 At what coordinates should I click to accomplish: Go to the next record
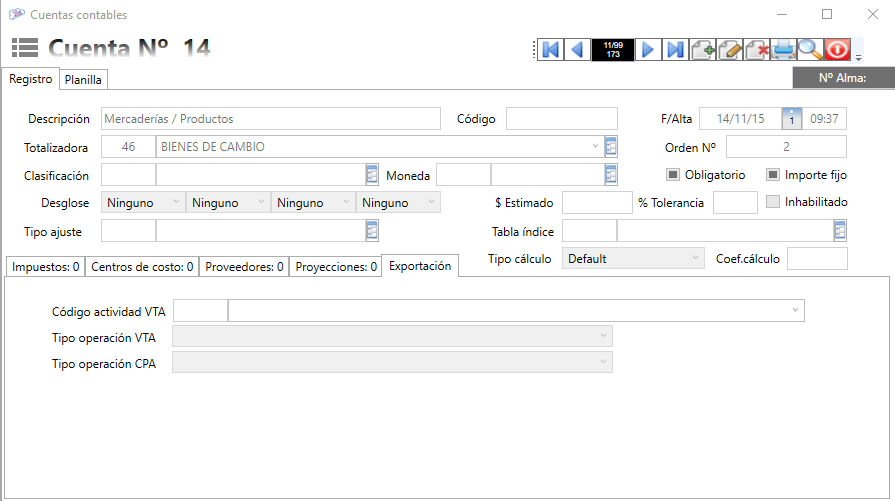tap(648, 49)
